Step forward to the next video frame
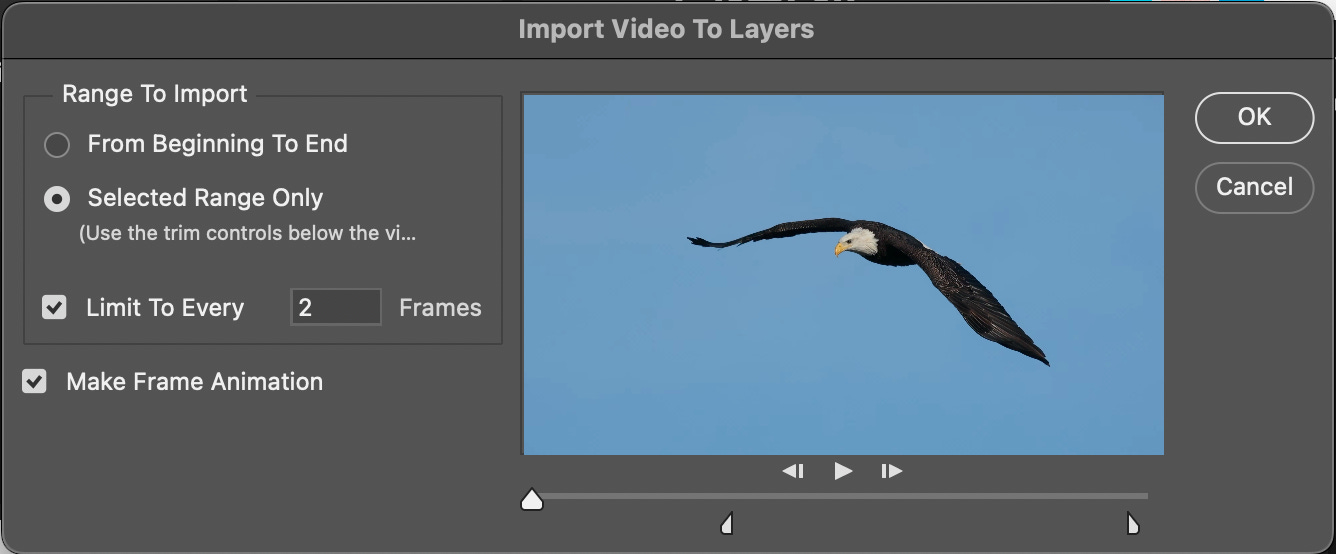The width and height of the screenshot is (1336, 554). (892, 471)
